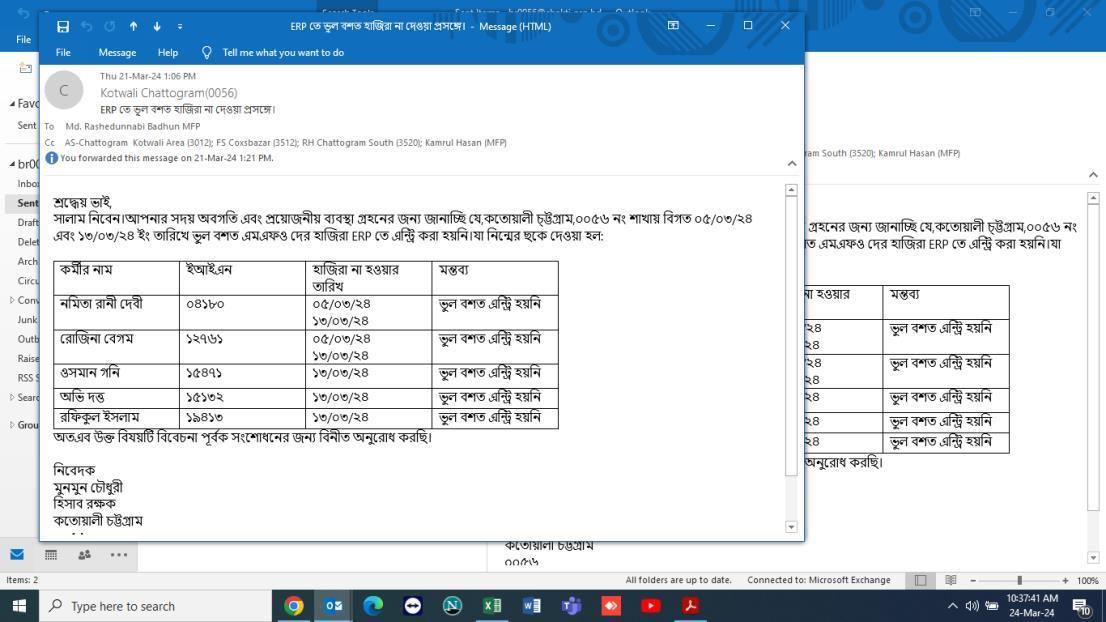Collapse reading pane header chevron in main Outlook
This screenshot has height=622, width=1106.
click(x=1093, y=175)
